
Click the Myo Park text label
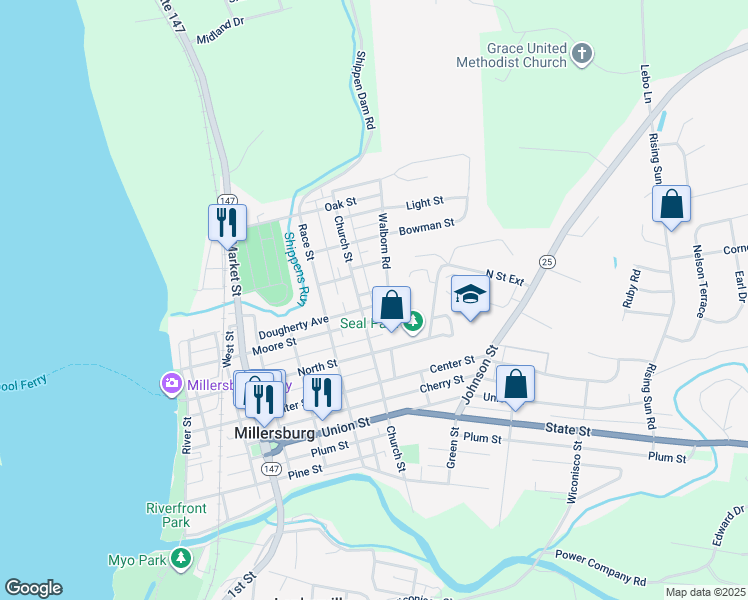[x=137, y=560]
